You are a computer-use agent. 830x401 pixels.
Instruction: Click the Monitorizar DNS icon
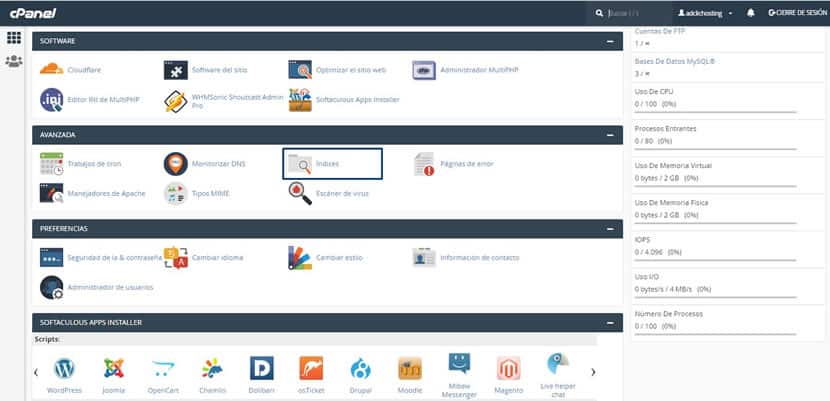click(175, 164)
